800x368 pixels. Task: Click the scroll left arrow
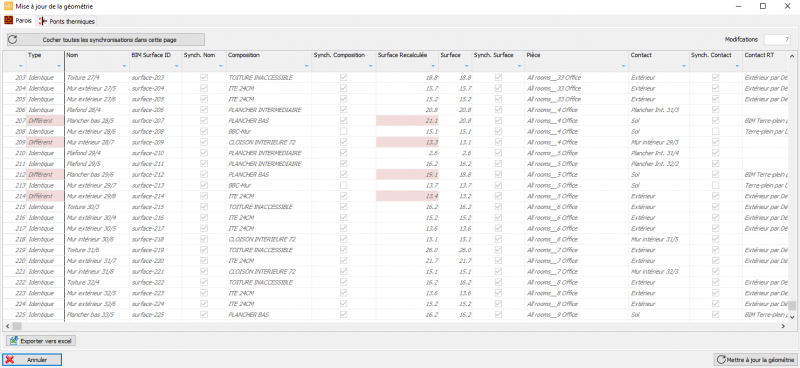[x=8, y=326]
